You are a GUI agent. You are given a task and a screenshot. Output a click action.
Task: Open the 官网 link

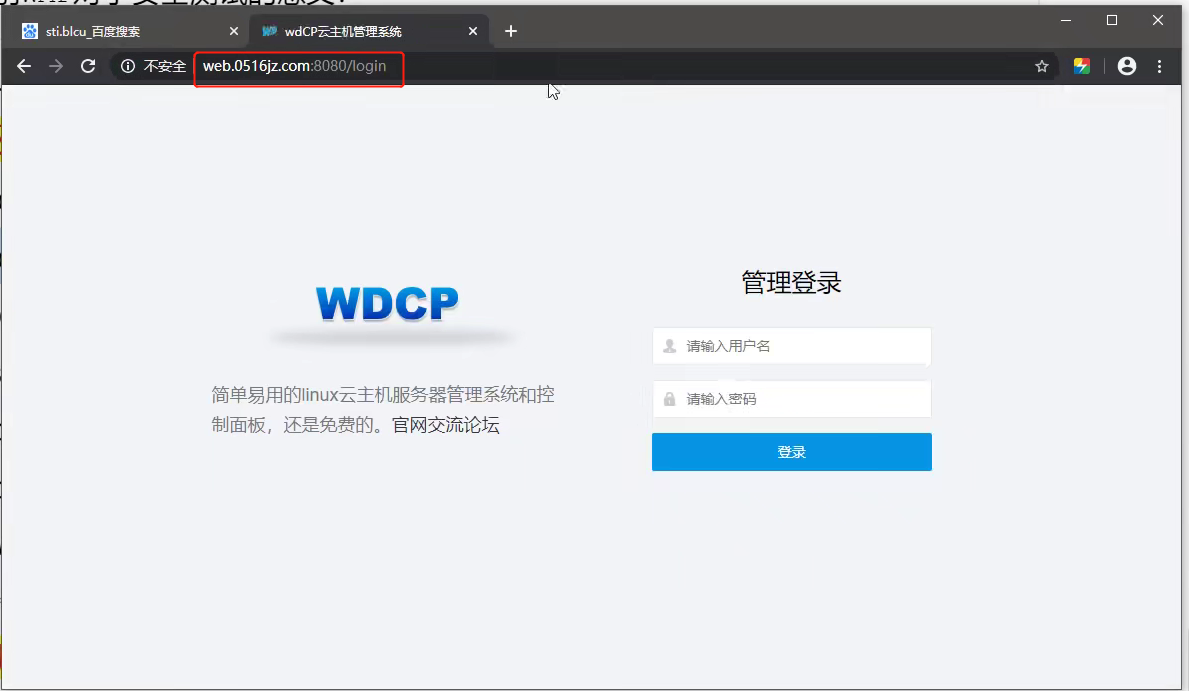409,425
